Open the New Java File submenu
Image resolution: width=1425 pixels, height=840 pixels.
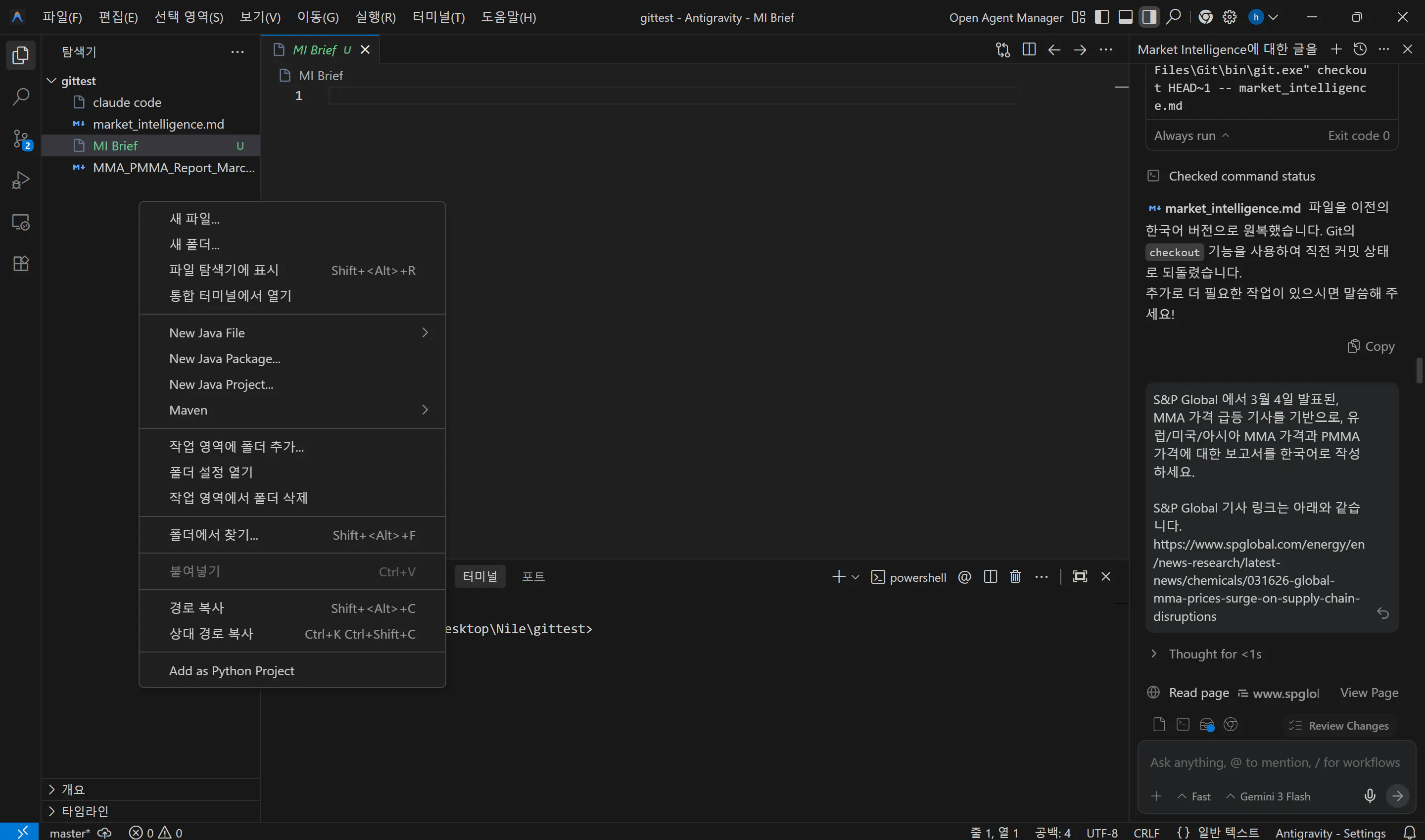pyautogui.click(x=292, y=333)
